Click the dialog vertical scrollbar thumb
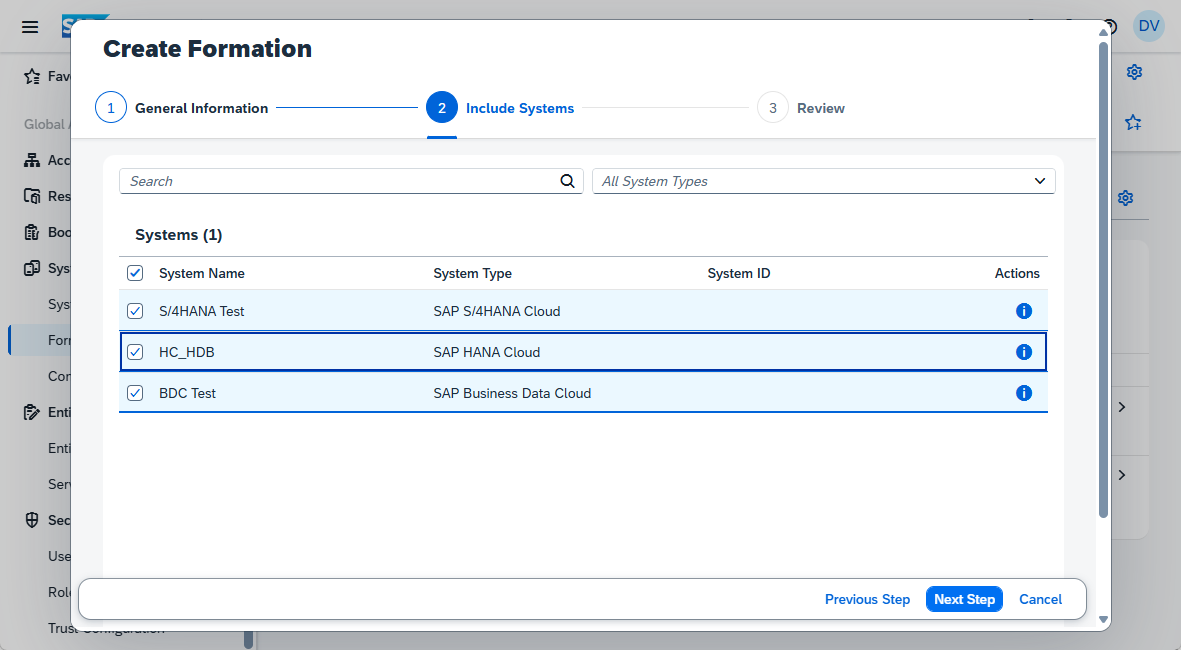Image resolution: width=1181 pixels, height=650 pixels. coord(1103,279)
